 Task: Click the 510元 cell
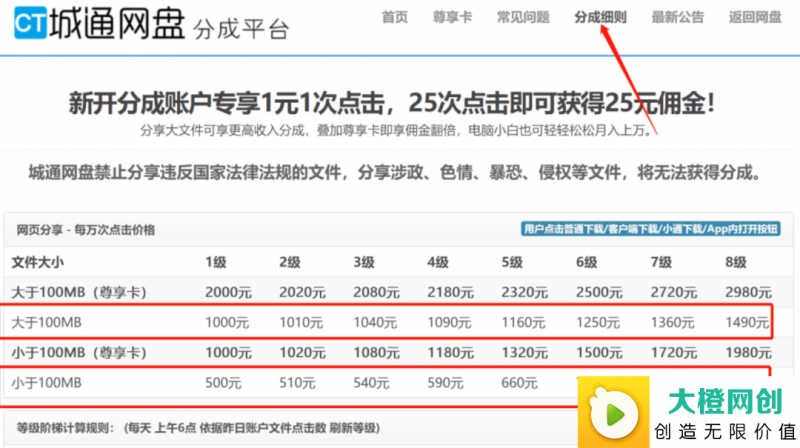(297, 383)
